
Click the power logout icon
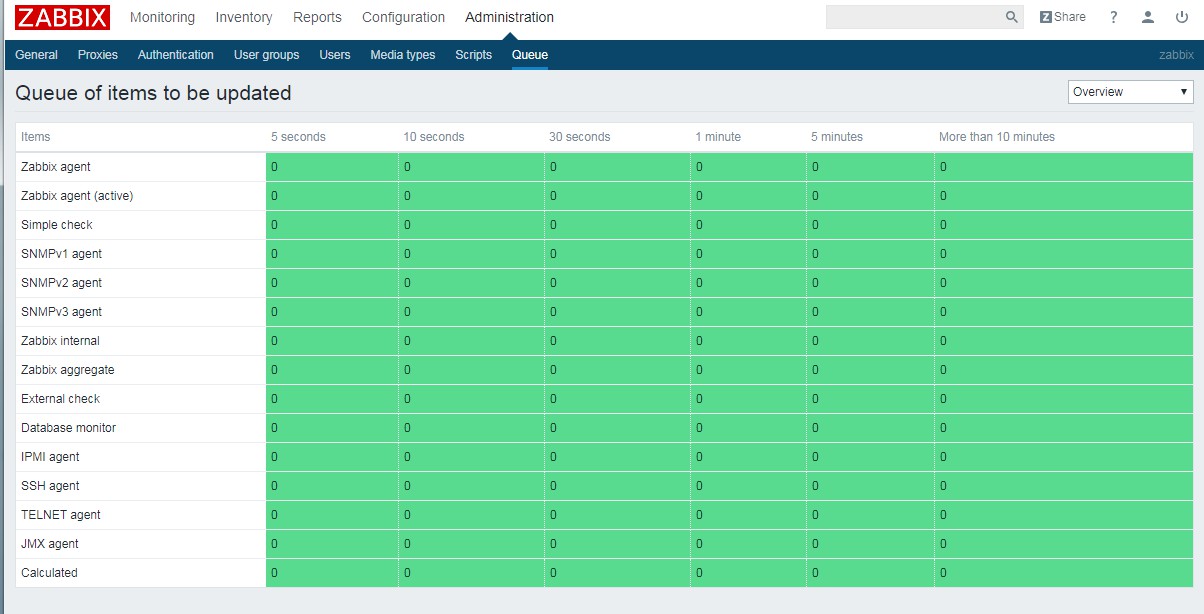(1182, 17)
